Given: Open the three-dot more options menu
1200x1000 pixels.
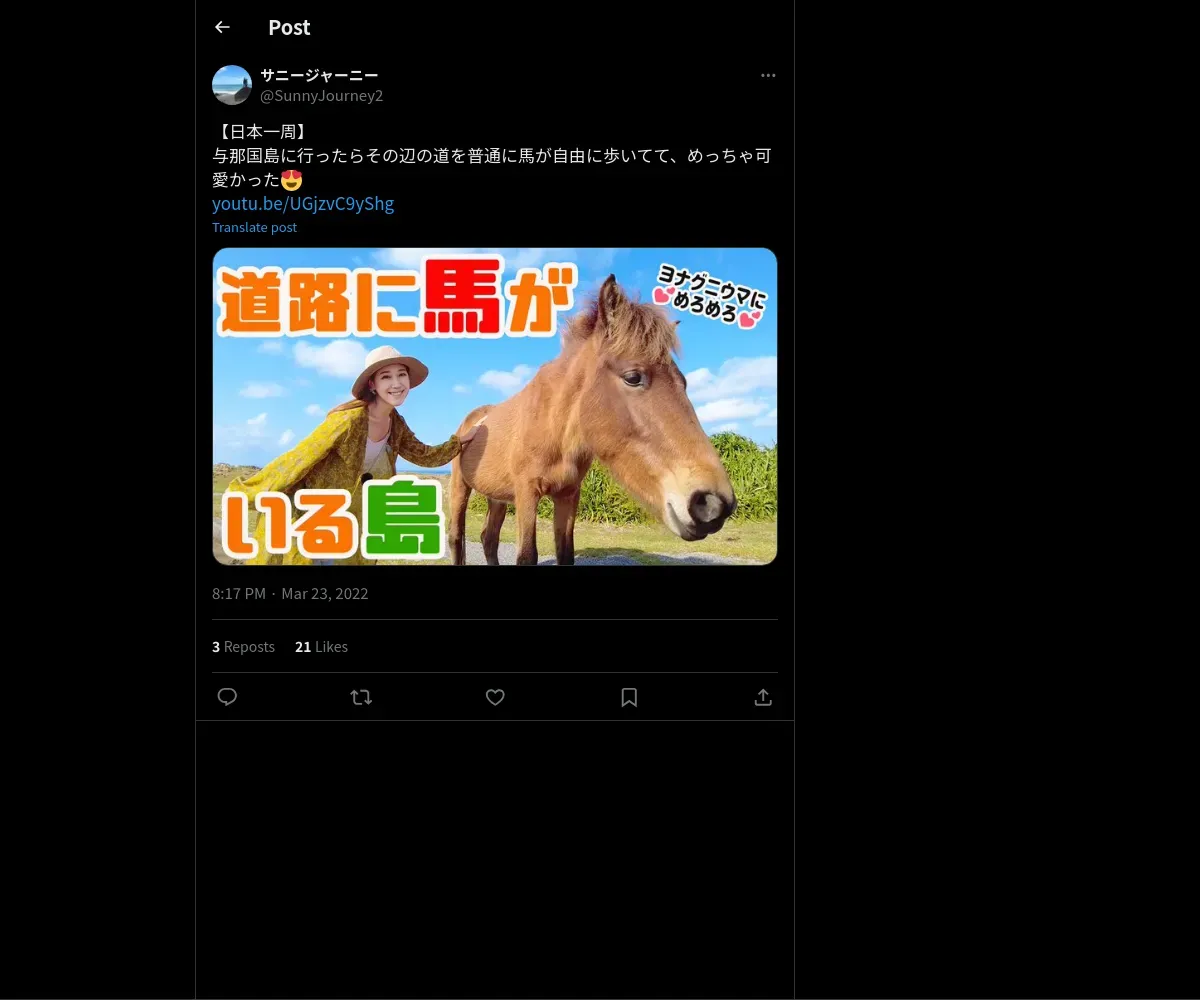Looking at the screenshot, I should (x=768, y=75).
